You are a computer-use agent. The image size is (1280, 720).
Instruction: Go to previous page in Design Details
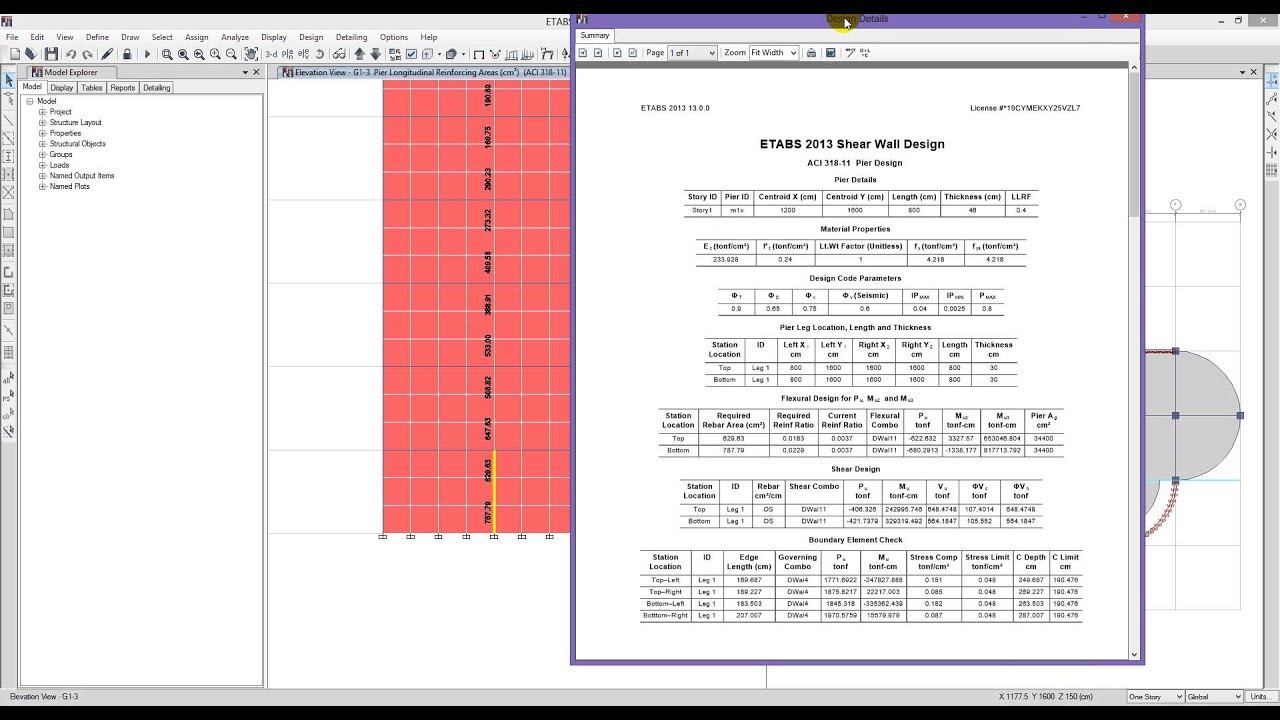(598, 52)
